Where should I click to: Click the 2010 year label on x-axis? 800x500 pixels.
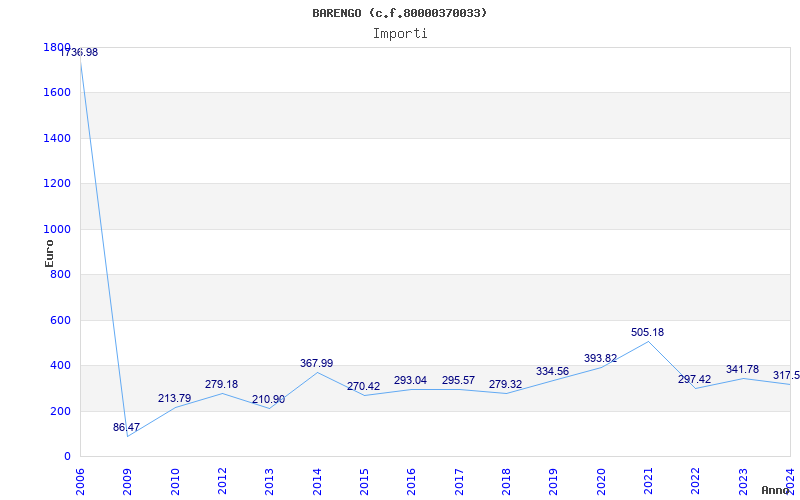(x=175, y=482)
